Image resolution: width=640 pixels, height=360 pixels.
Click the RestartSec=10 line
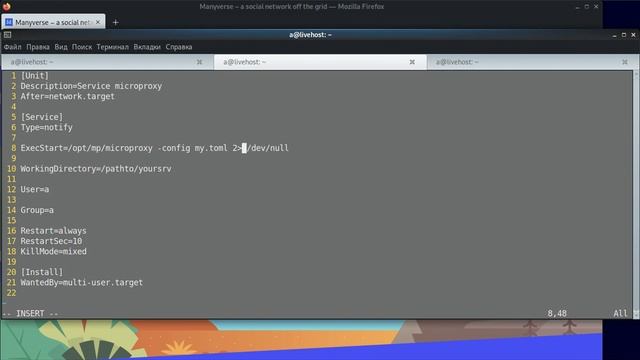[51, 241]
